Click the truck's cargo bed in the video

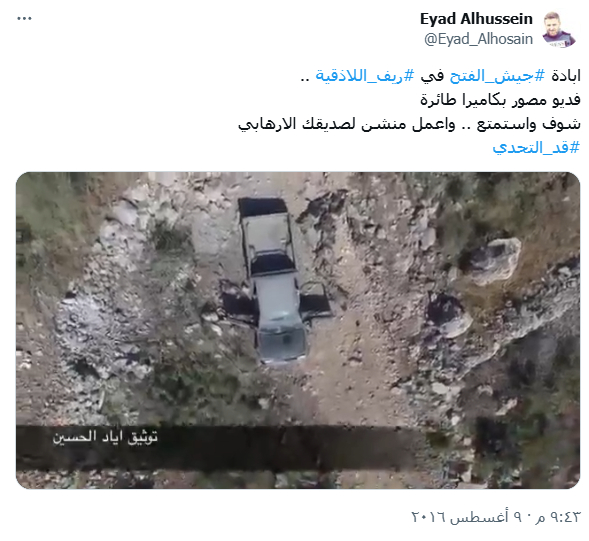coord(267,231)
